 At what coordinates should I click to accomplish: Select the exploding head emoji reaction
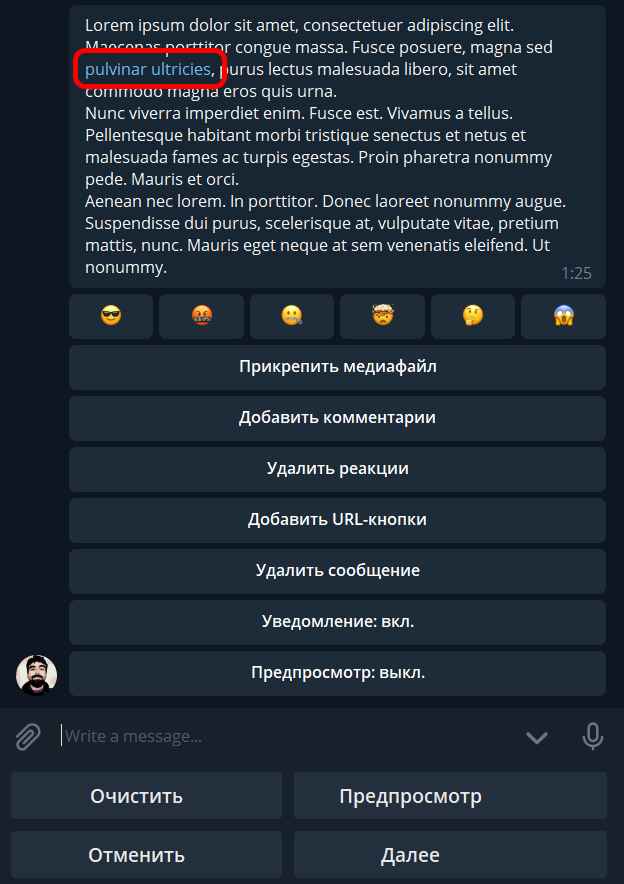pyautogui.click(x=382, y=316)
